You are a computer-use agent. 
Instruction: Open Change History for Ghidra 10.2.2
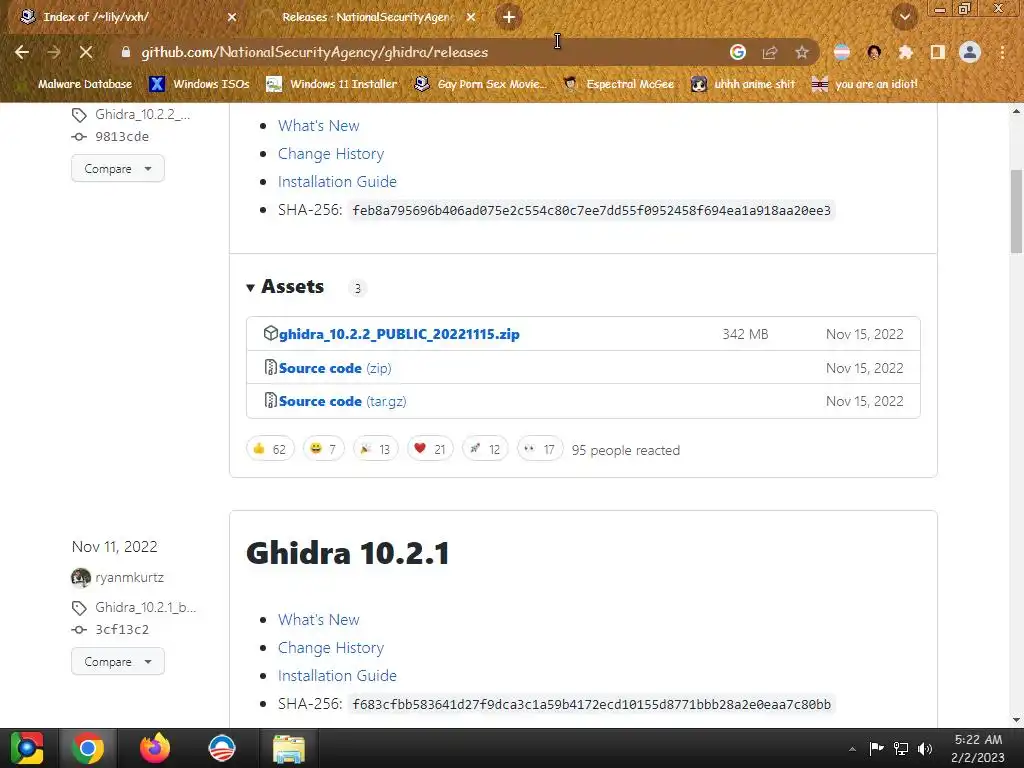(x=331, y=153)
